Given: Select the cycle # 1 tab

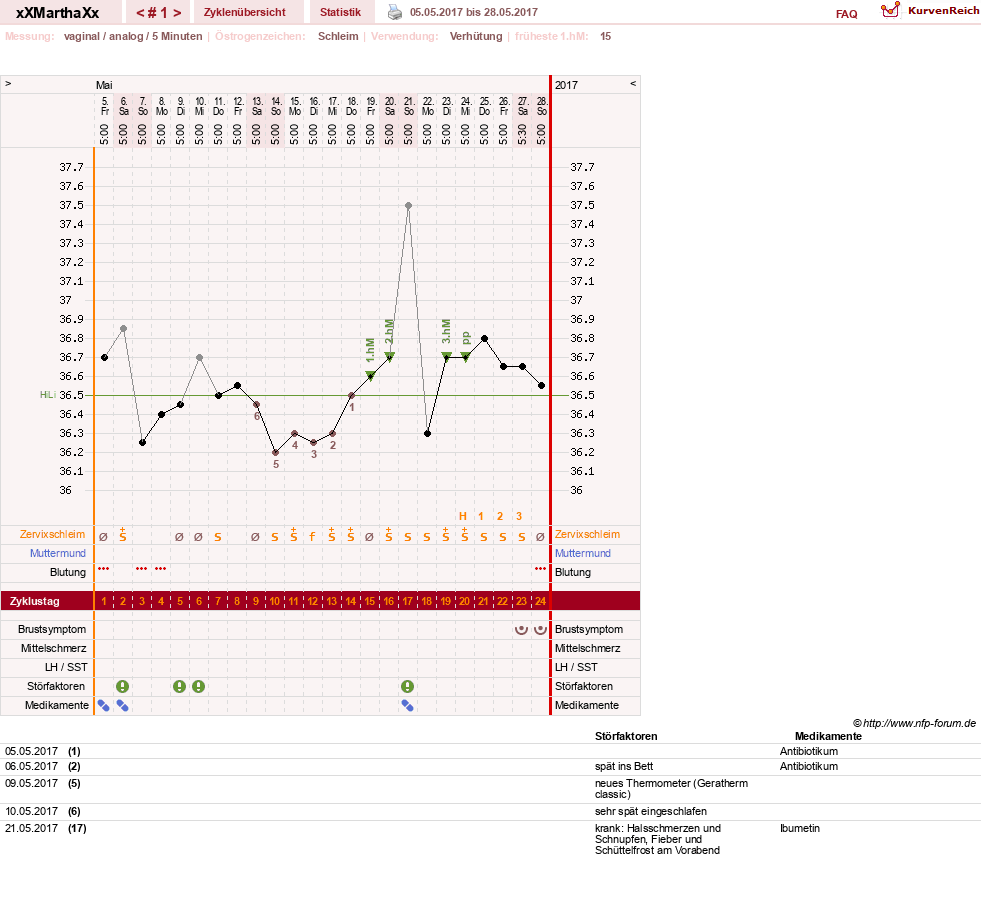Looking at the screenshot, I should (159, 13).
